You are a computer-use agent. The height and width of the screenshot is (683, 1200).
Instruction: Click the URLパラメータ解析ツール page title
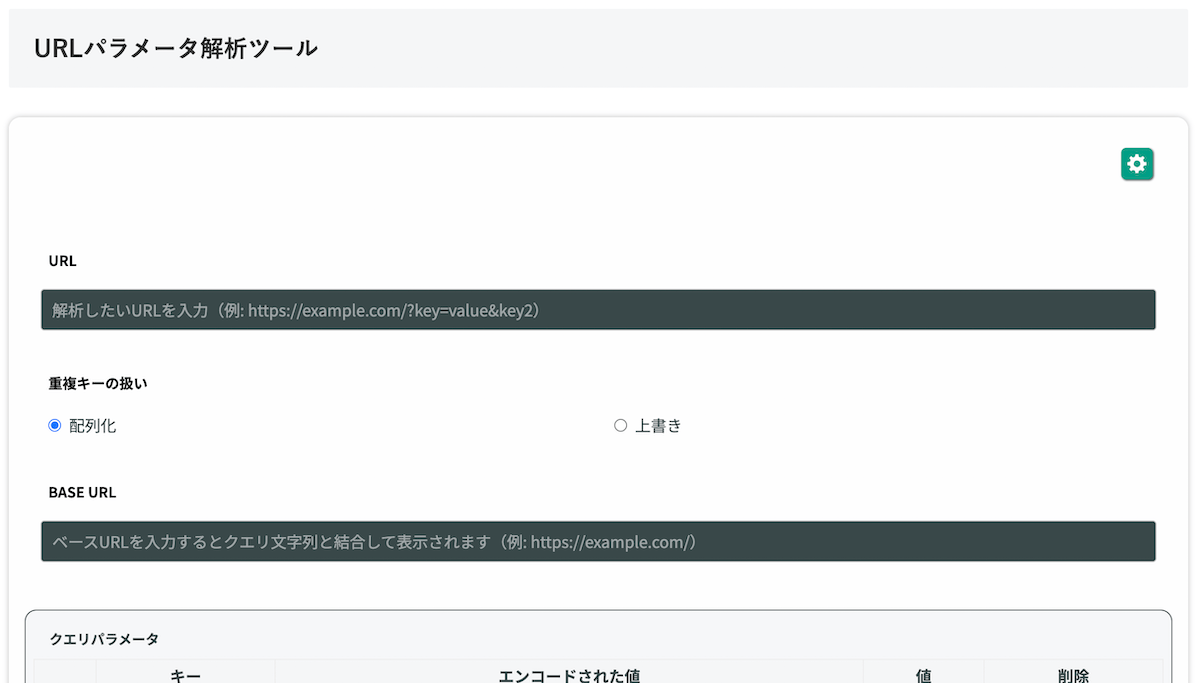(175, 47)
